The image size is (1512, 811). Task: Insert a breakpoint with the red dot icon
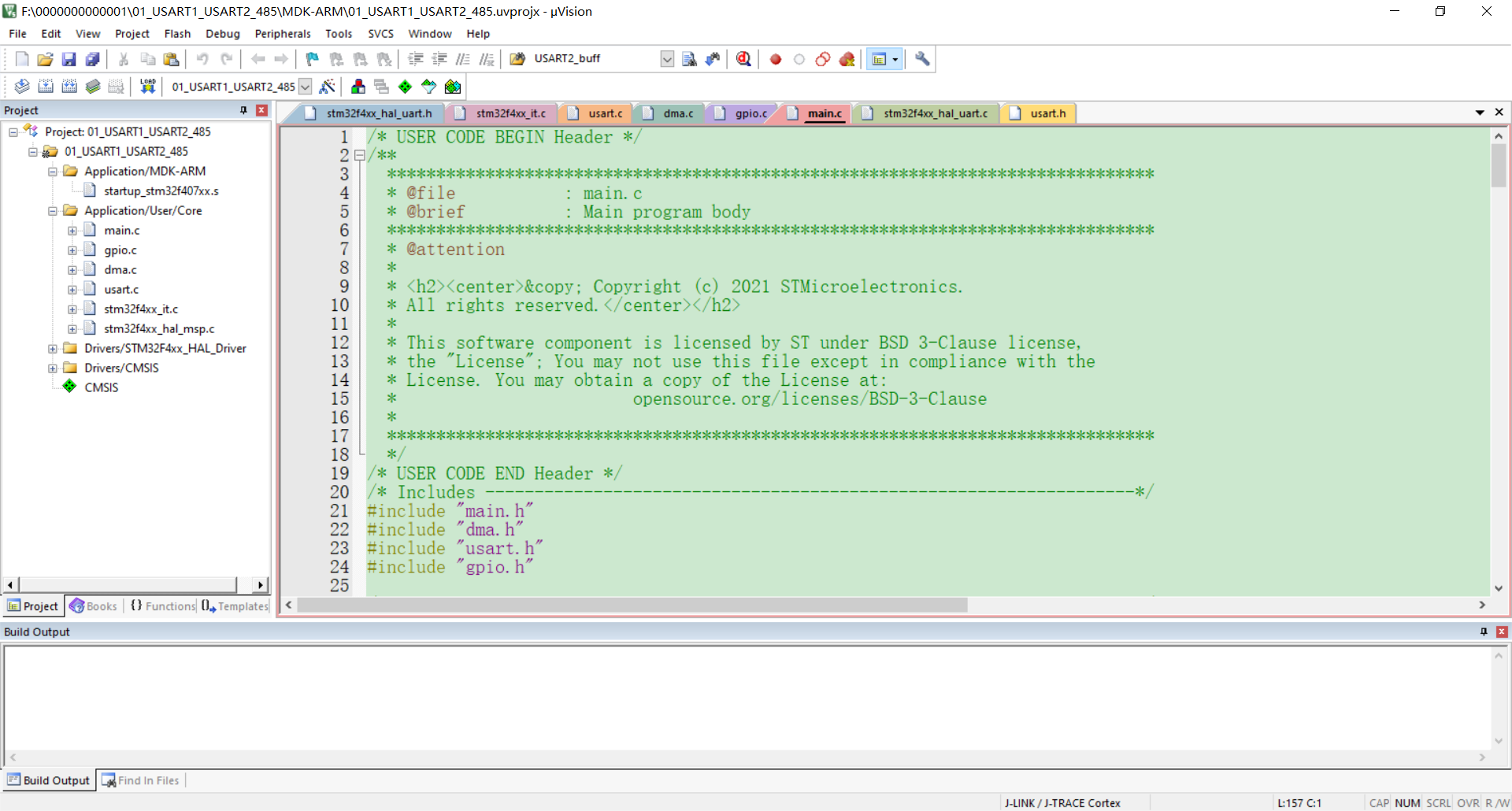[x=776, y=59]
